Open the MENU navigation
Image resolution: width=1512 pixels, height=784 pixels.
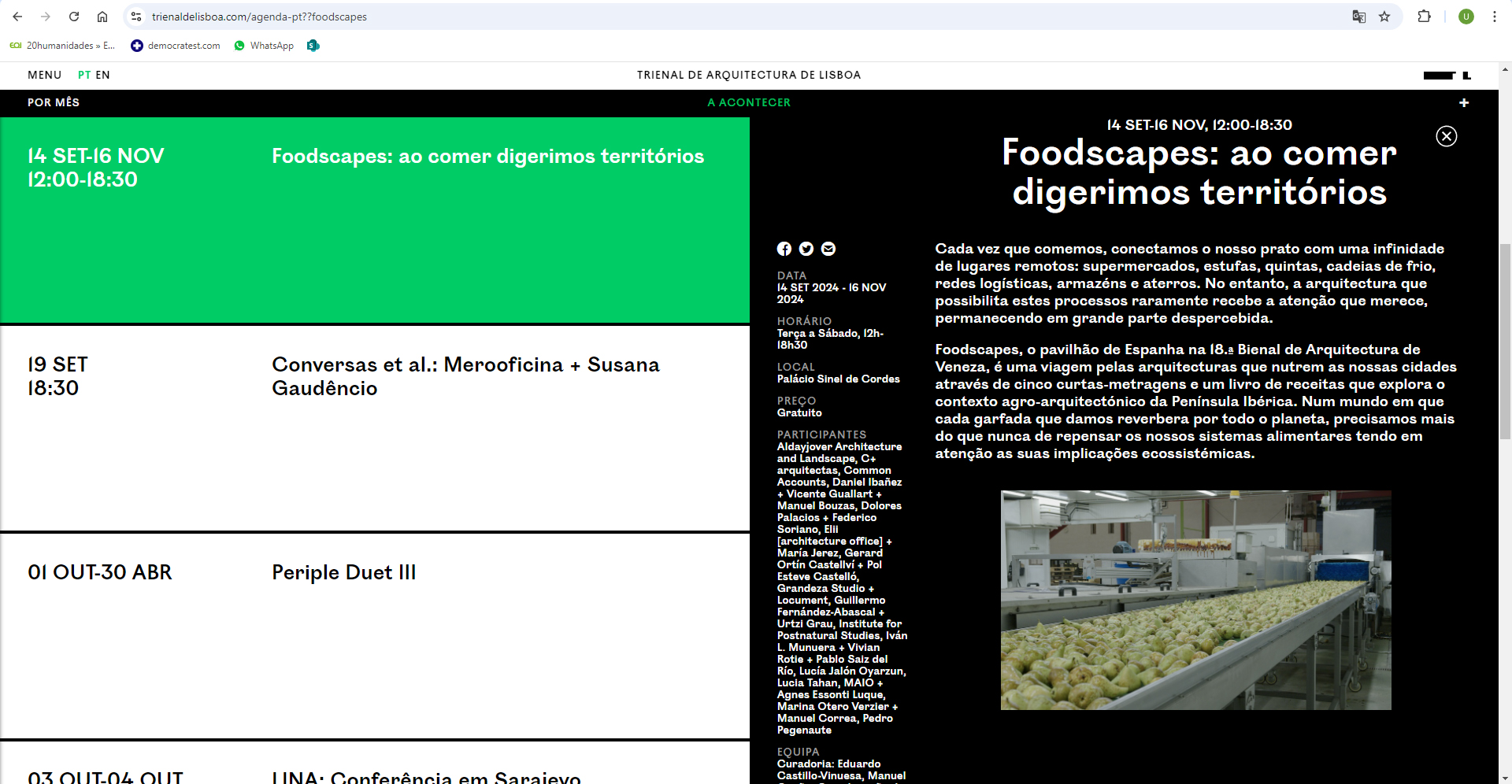[x=44, y=75]
